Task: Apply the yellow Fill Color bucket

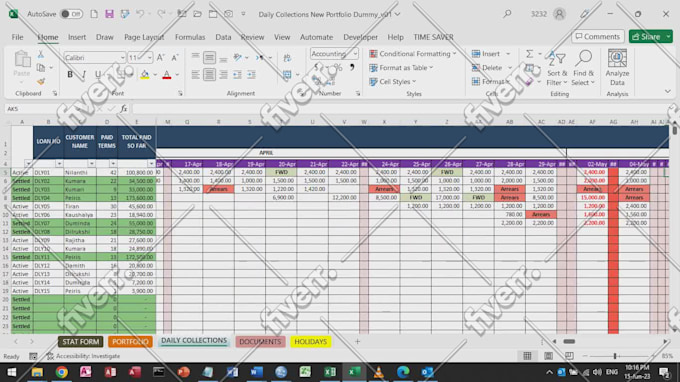Action: [x=145, y=75]
